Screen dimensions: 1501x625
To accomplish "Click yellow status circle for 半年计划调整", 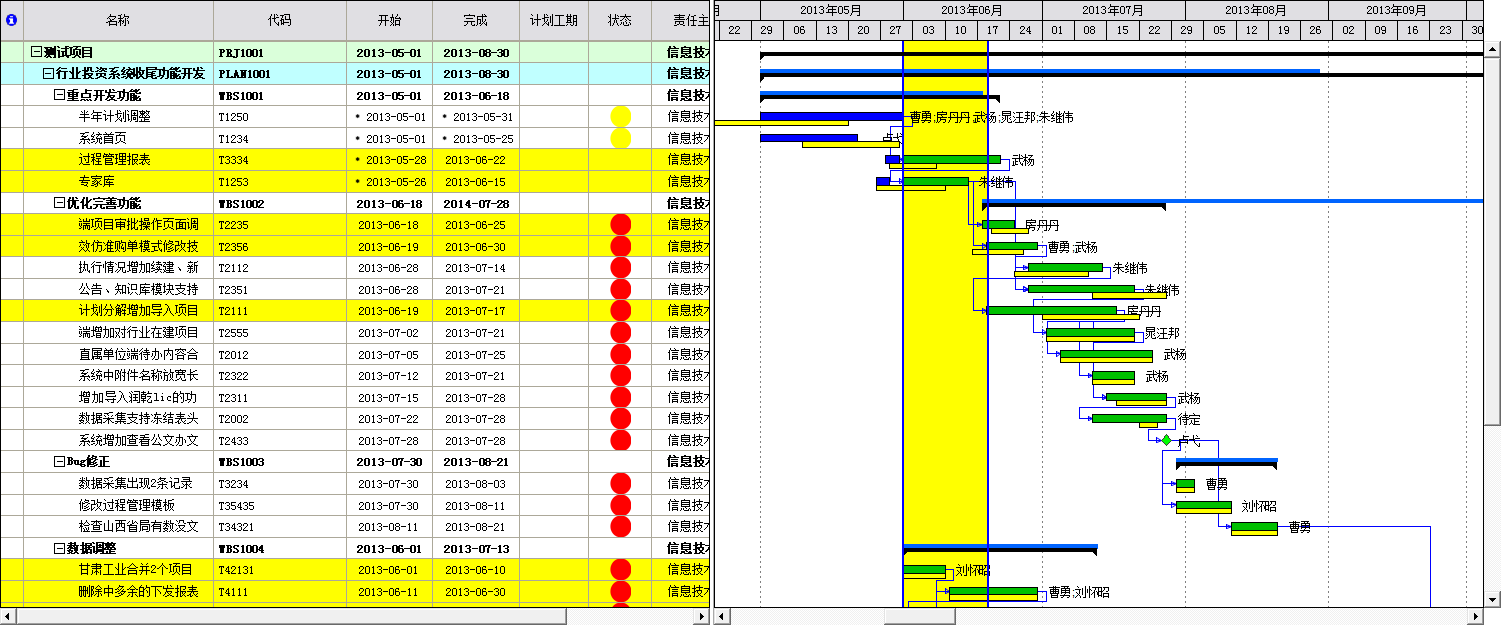I will pyautogui.click(x=620, y=117).
